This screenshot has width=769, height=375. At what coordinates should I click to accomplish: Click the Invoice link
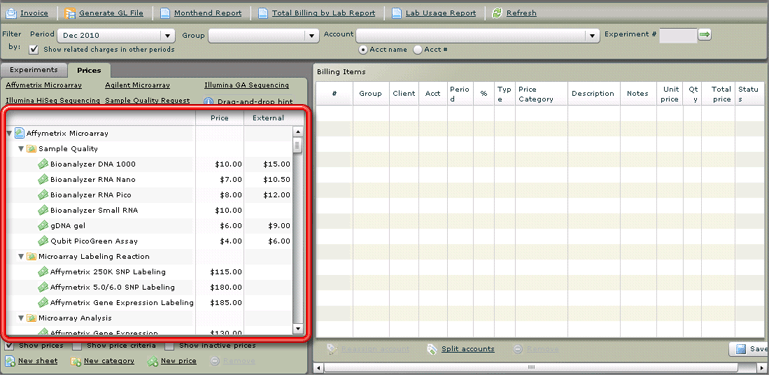point(34,13)
